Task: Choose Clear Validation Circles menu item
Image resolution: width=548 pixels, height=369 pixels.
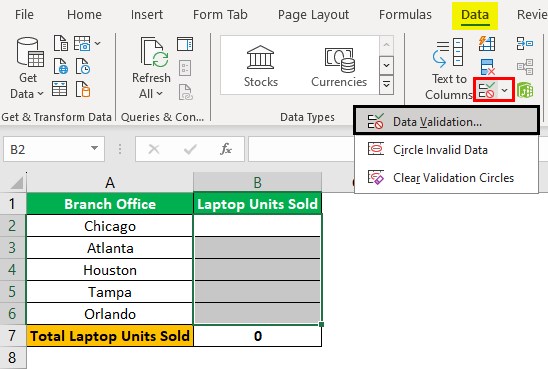Action: click(446, 178)
